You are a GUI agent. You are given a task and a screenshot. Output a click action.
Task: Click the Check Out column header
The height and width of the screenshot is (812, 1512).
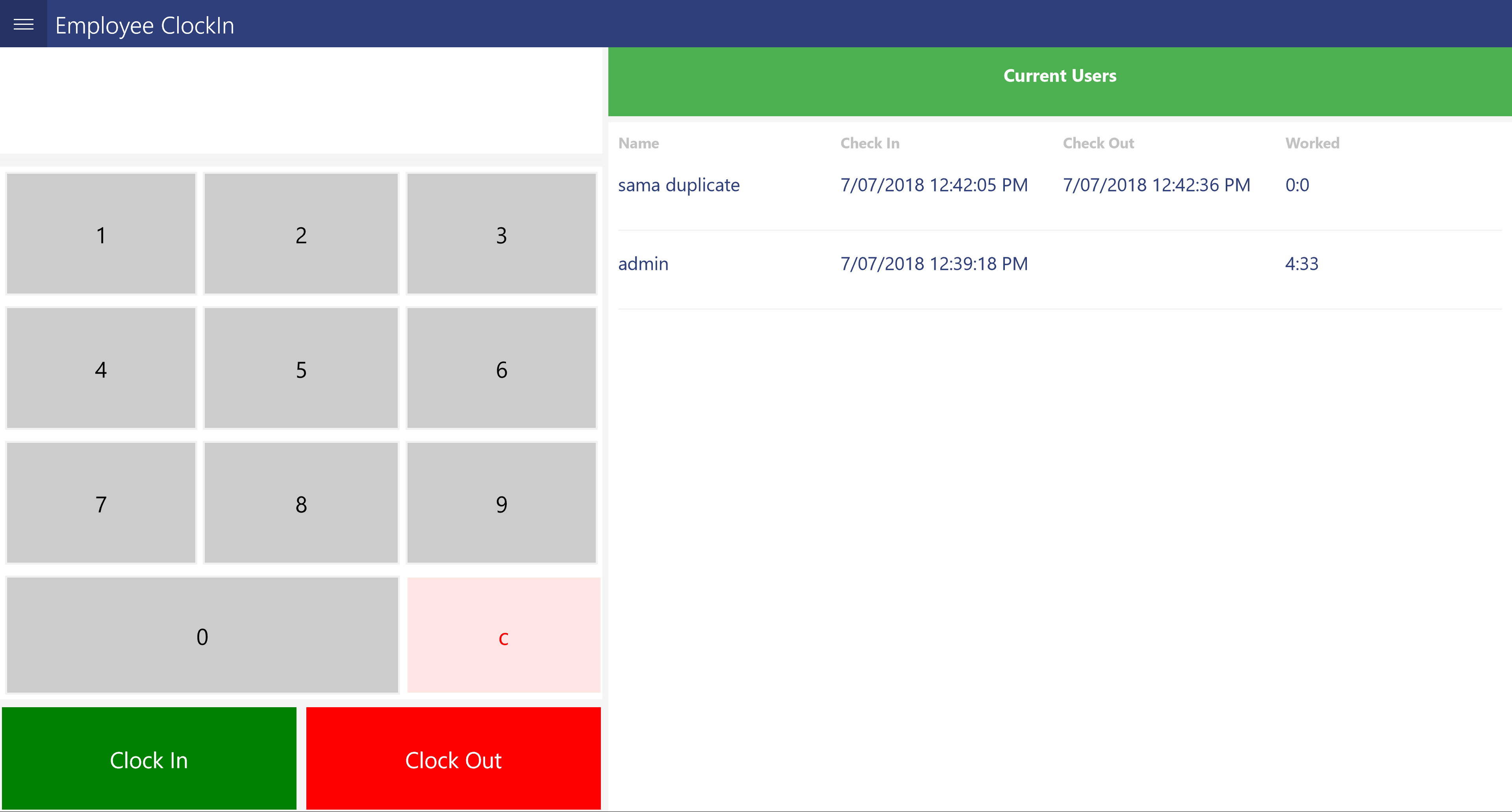click(x=1098, y=143)
